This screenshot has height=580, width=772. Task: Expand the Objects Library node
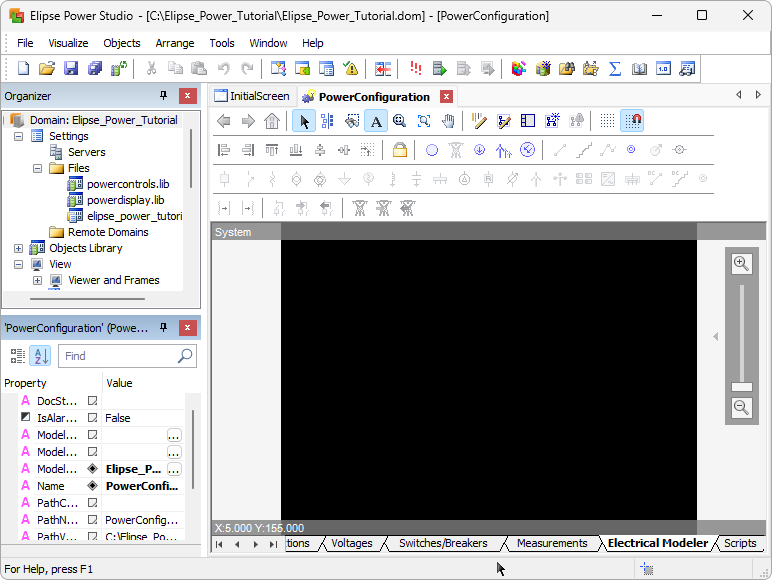click(x=18, y=248)
